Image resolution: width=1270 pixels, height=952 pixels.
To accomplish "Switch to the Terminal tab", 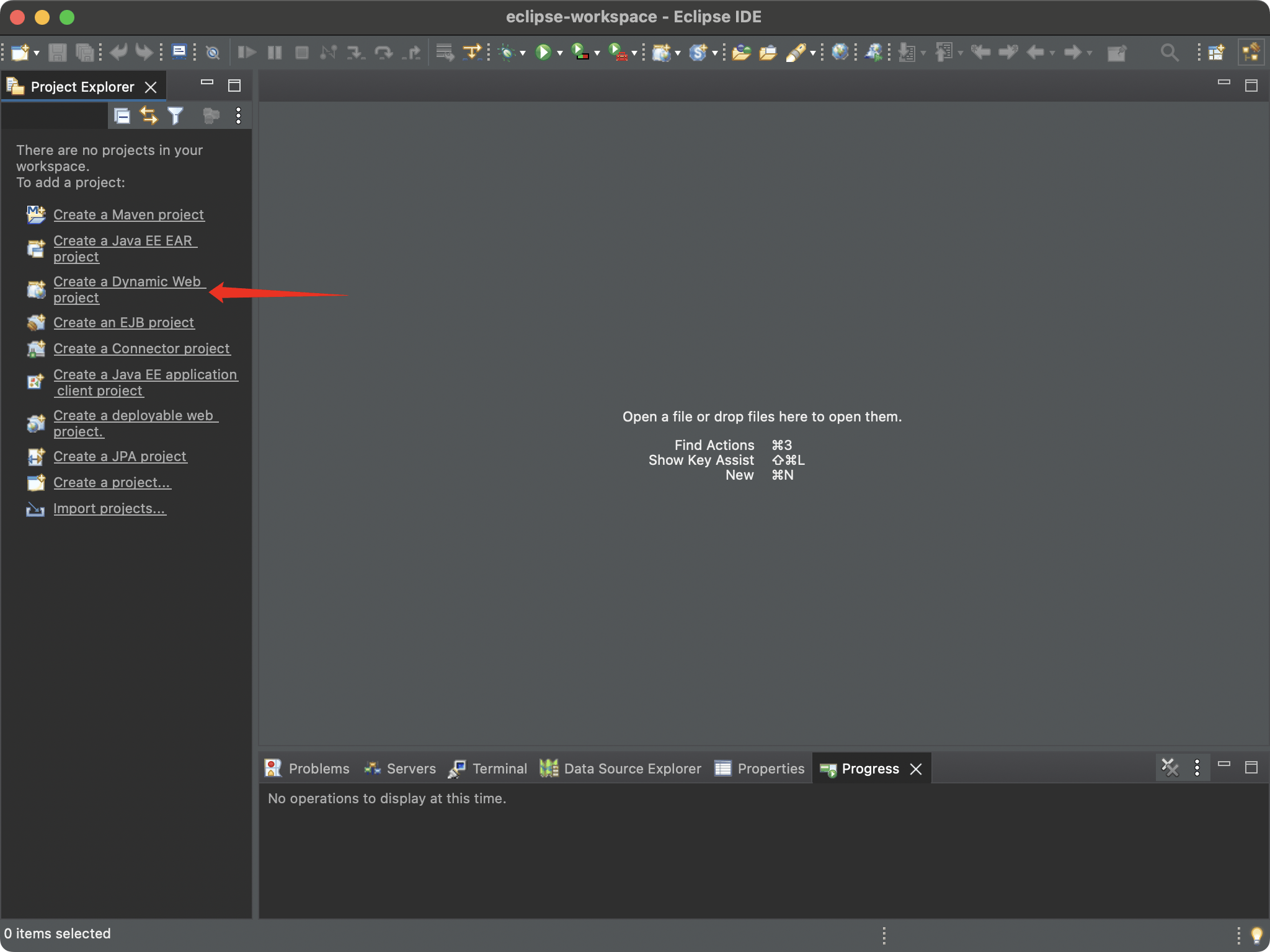I will click(x=488, y=769).
